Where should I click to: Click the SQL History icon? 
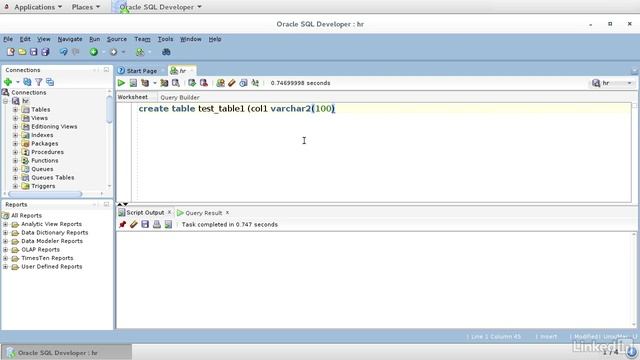[x=243, y=83]
